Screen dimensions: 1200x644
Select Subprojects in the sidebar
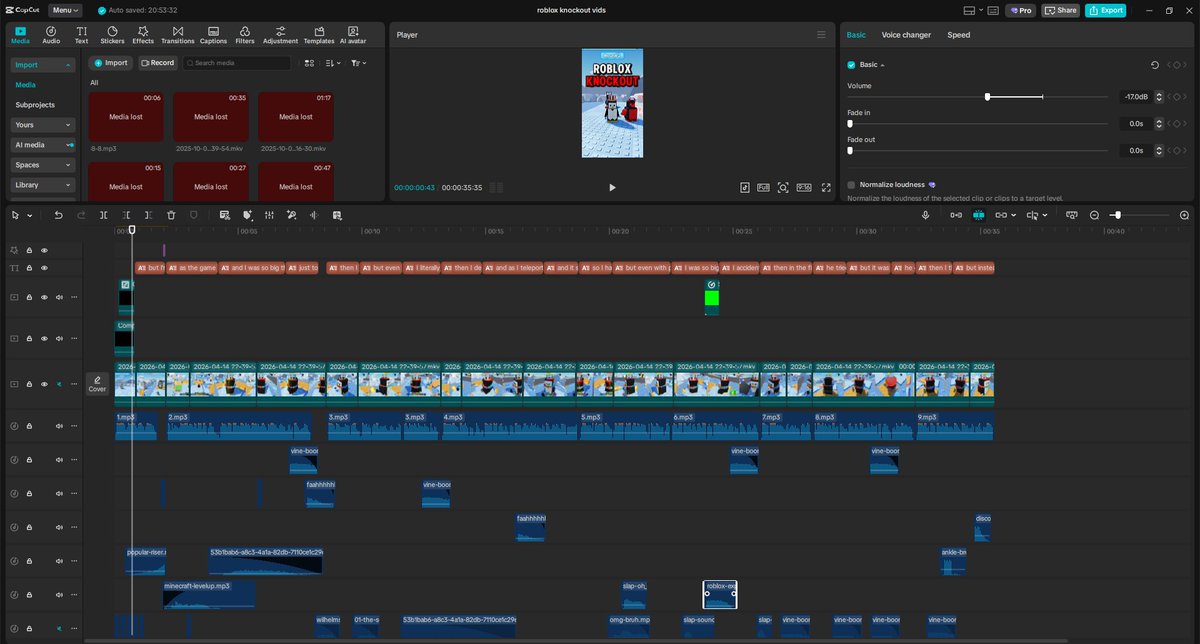tap(35, 105)
